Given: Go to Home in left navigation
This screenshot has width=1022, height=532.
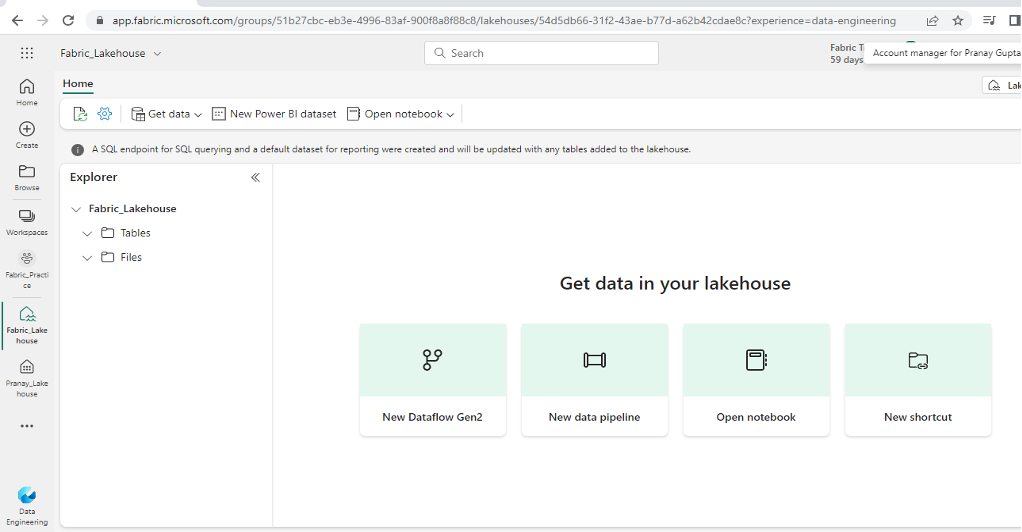Looking at the screenshot, I should point(27,92).
